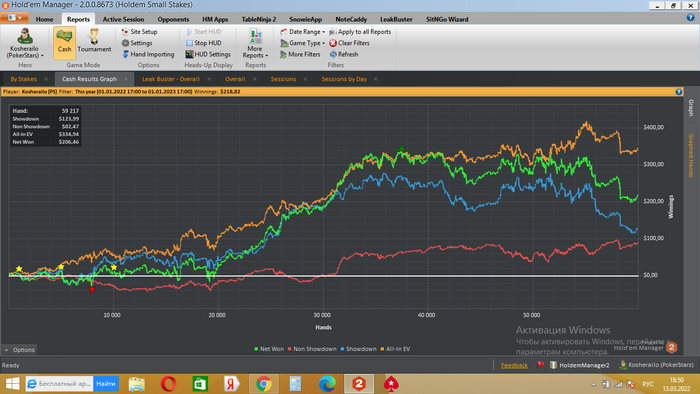This screenshot has width=700, height=394.
Task: Open NoteCaddy tab
Action: (x=351, y=19)
